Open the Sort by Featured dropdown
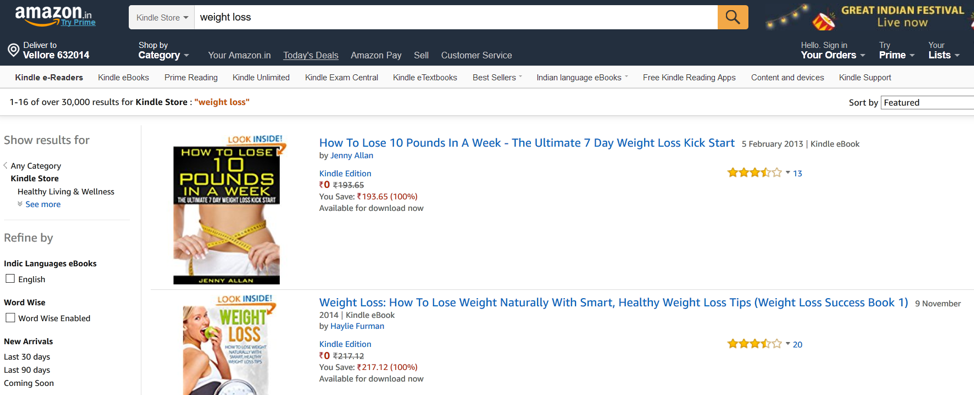Viewport: 974px width, 395px height. coord(928,102)
